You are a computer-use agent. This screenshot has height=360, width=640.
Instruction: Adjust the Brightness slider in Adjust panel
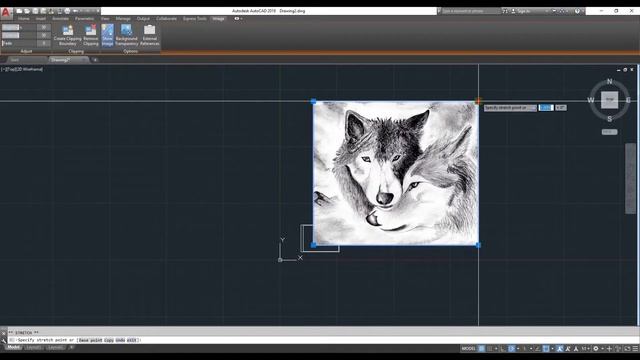[19, 27]
